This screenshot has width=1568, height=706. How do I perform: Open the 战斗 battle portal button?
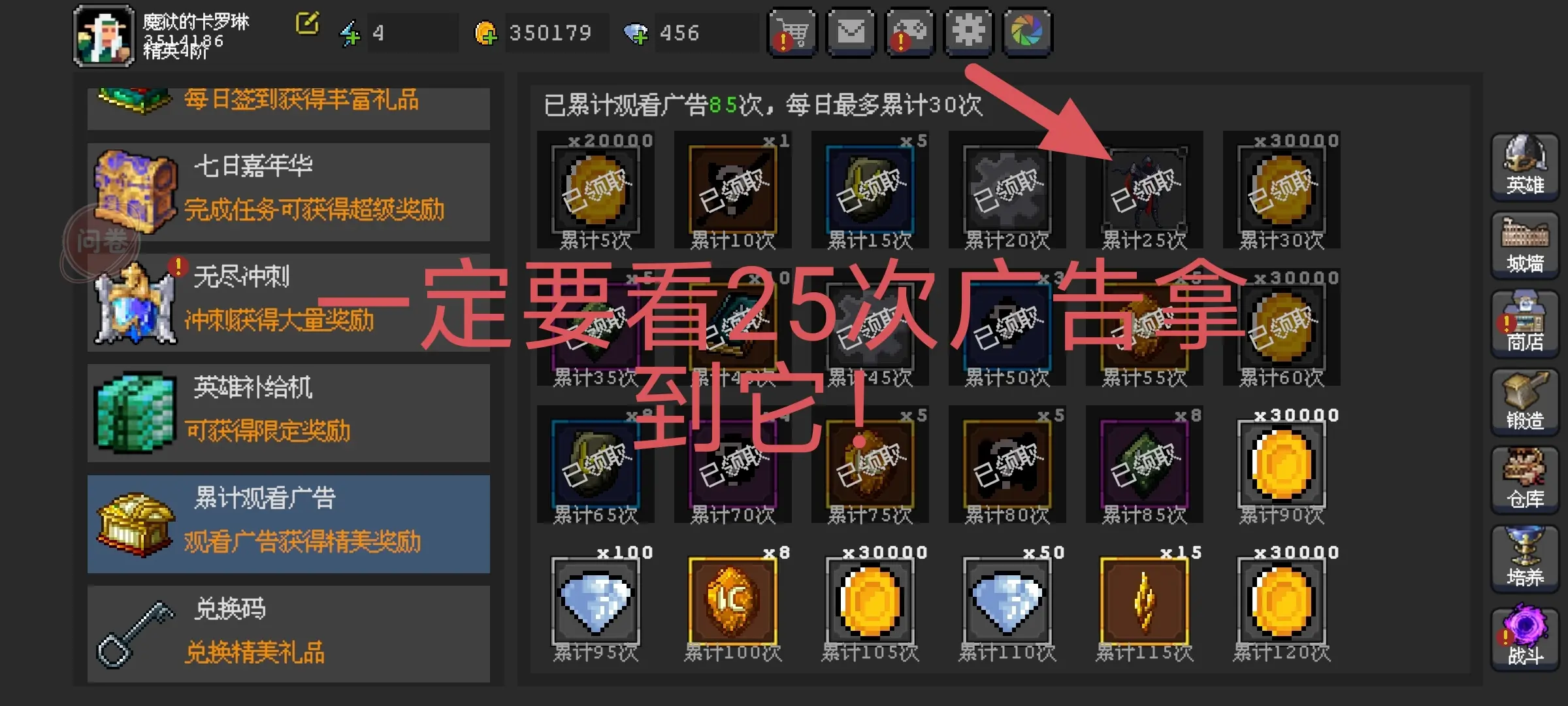(1525, 637)
